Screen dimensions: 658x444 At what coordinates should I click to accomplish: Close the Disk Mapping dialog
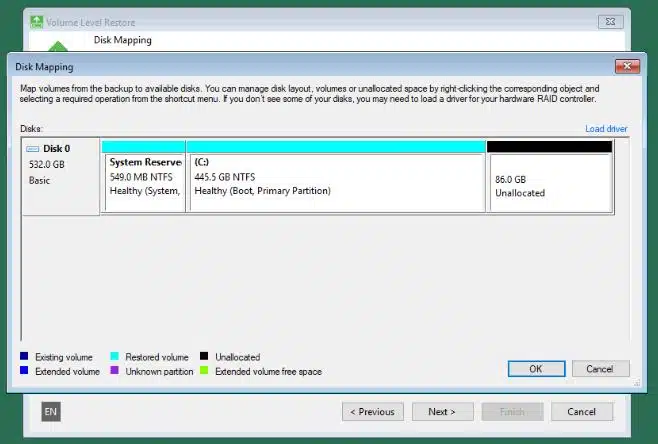coord(627,66)
